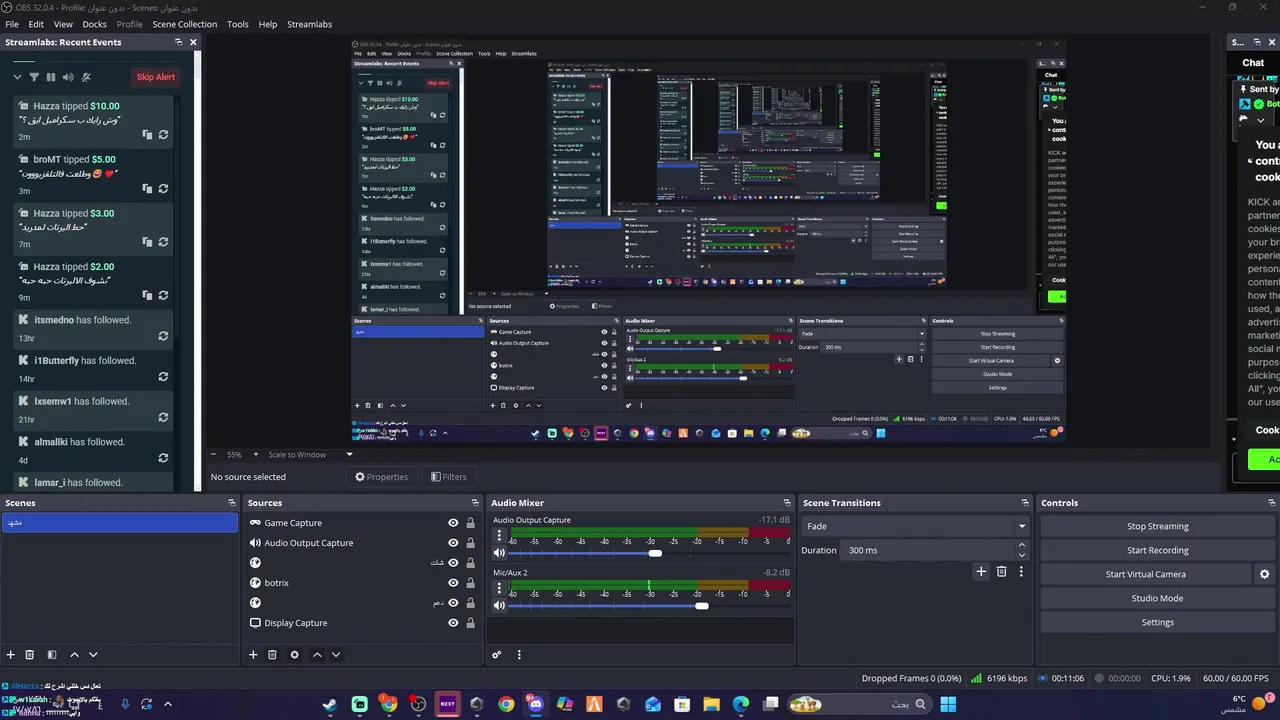Open scene filters icon in Scenes toolbar
1280x720 pixels.
pos(52,655)
